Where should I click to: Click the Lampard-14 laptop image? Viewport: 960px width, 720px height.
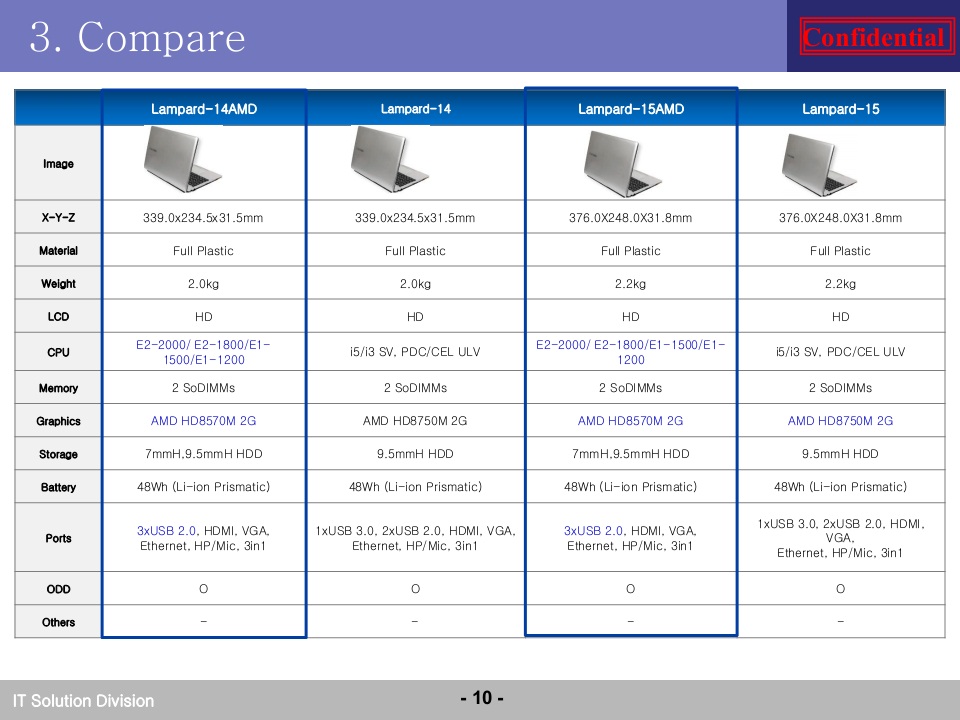(389, 159)
